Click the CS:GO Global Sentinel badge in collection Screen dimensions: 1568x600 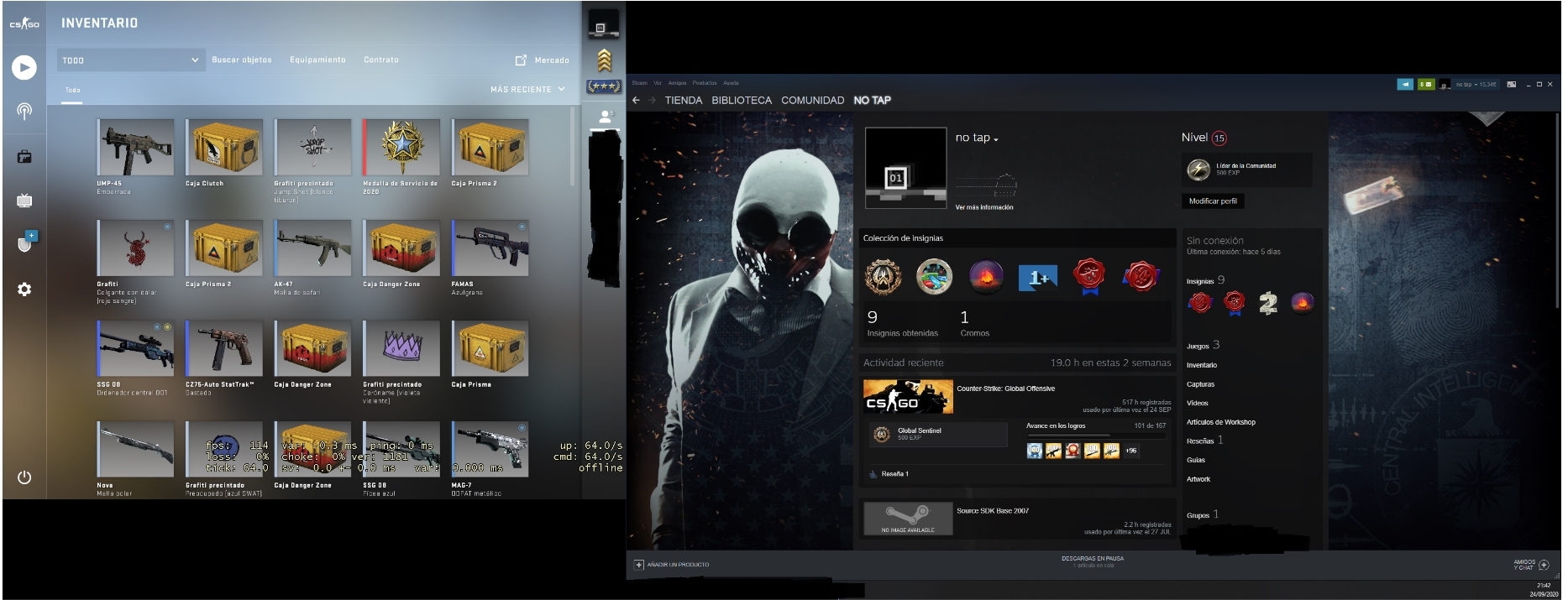coord(884,276)
